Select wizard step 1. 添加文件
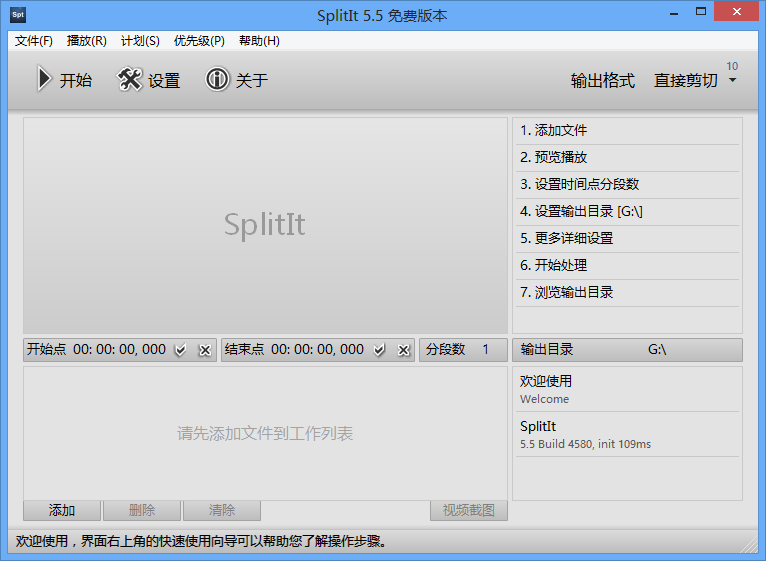The image size is (766, 561). (553, 130)
